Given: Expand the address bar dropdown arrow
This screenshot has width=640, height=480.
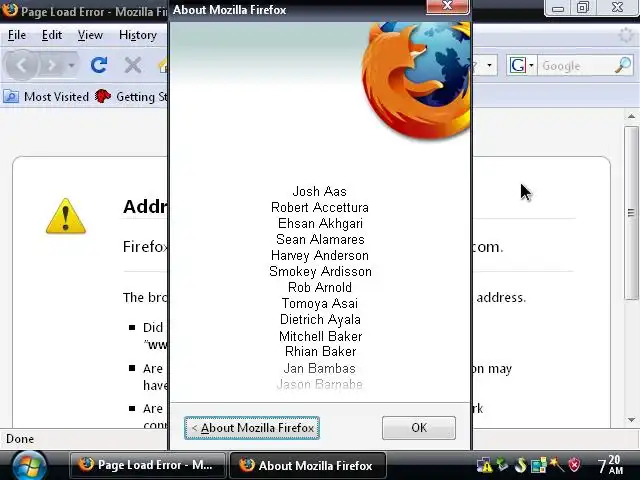Looking at the screenshot, I should coord(489,65).
